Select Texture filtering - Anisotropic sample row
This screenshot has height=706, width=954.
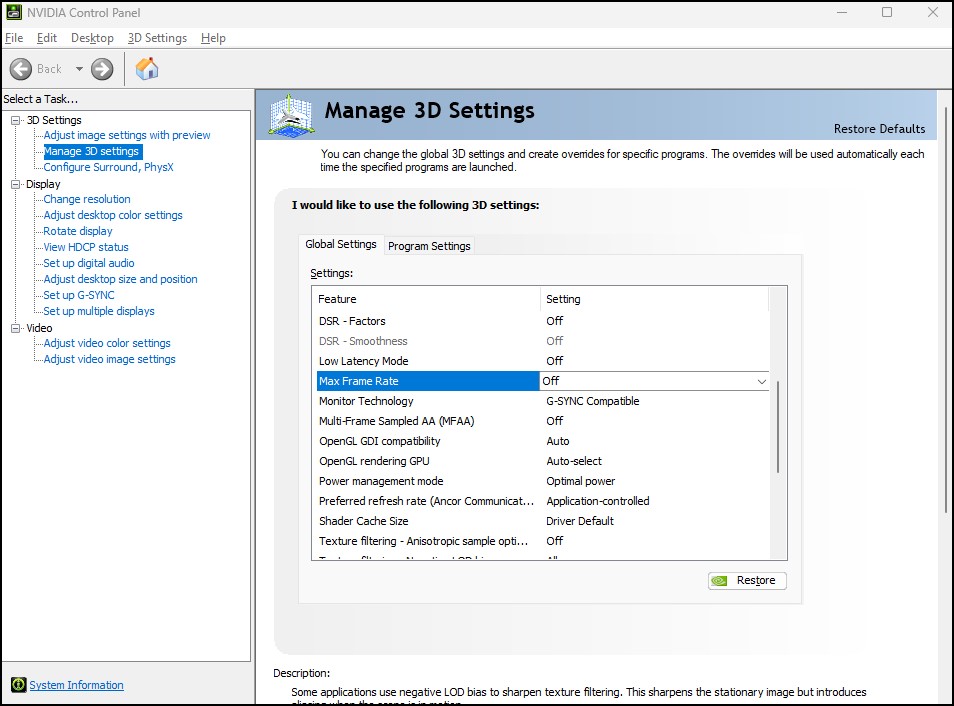point(543,541)
